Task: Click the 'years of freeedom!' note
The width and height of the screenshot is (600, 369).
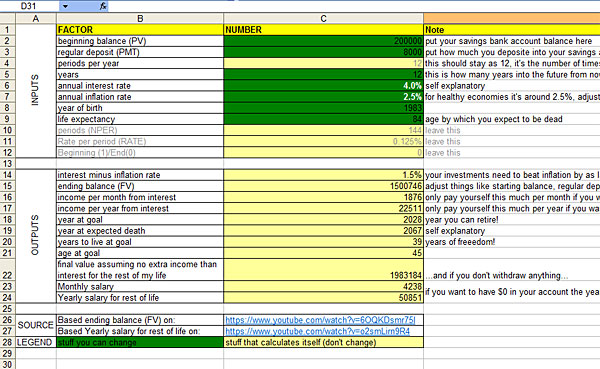Action: pyautogui.click(x=460, y=242)
